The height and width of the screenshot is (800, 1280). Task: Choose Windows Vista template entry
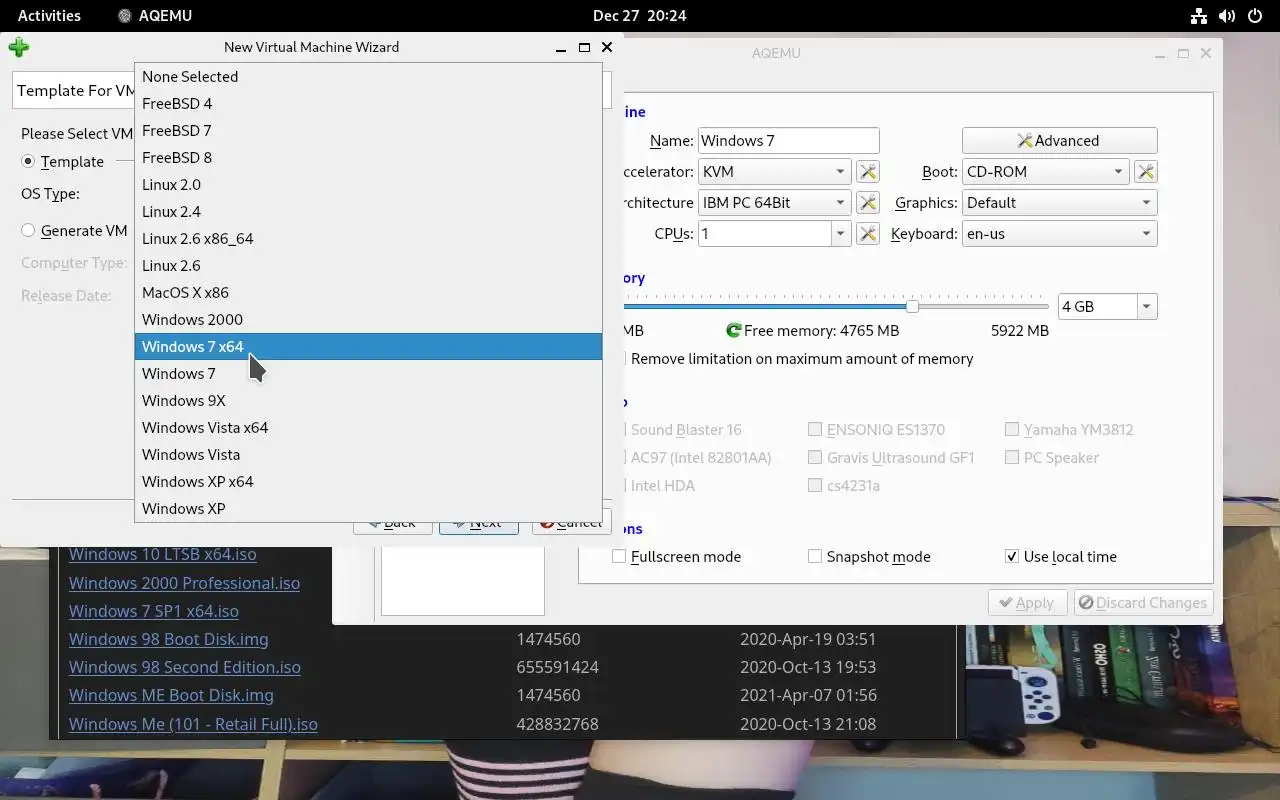tap(368, 454)
